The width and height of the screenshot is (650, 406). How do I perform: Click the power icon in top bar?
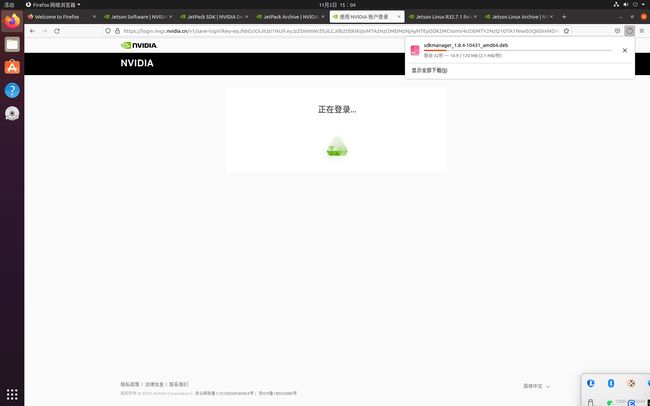pyautogui.click(x=635, y=5)
